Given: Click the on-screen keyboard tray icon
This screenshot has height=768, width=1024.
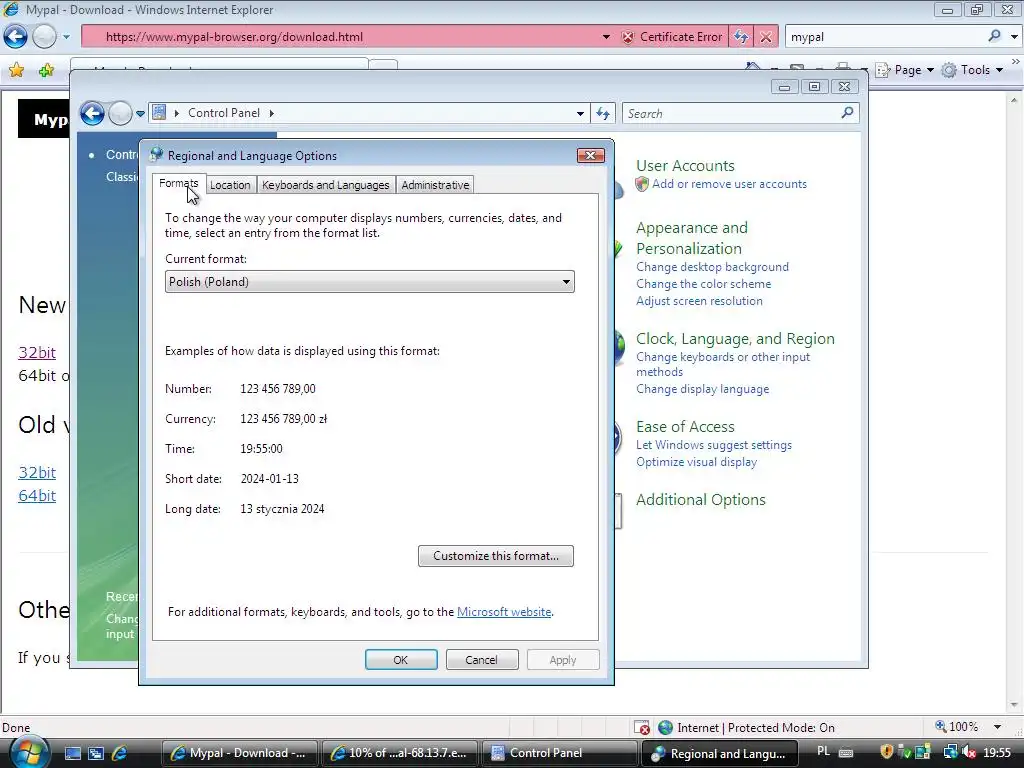Looking at the screenshot, I should [846, 752].
